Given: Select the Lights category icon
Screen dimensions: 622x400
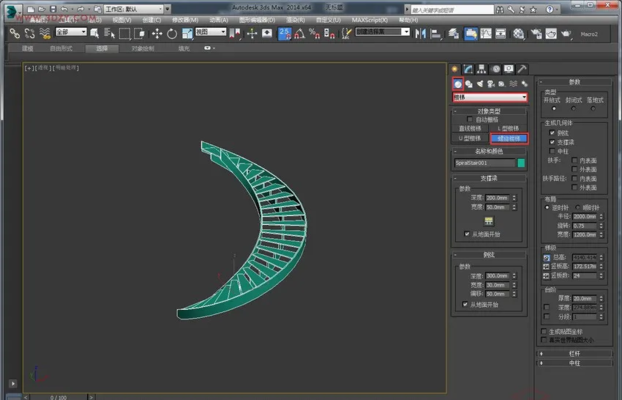Looking at the screenshot, I should click(x=479, y=83).
